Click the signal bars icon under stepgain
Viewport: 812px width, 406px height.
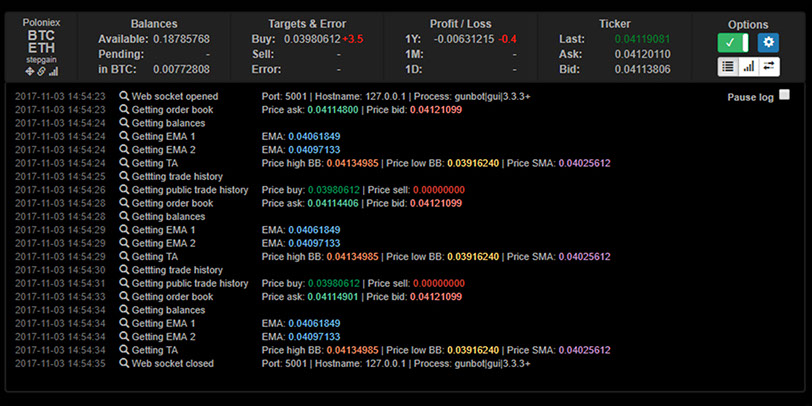[x=52, y=71]
